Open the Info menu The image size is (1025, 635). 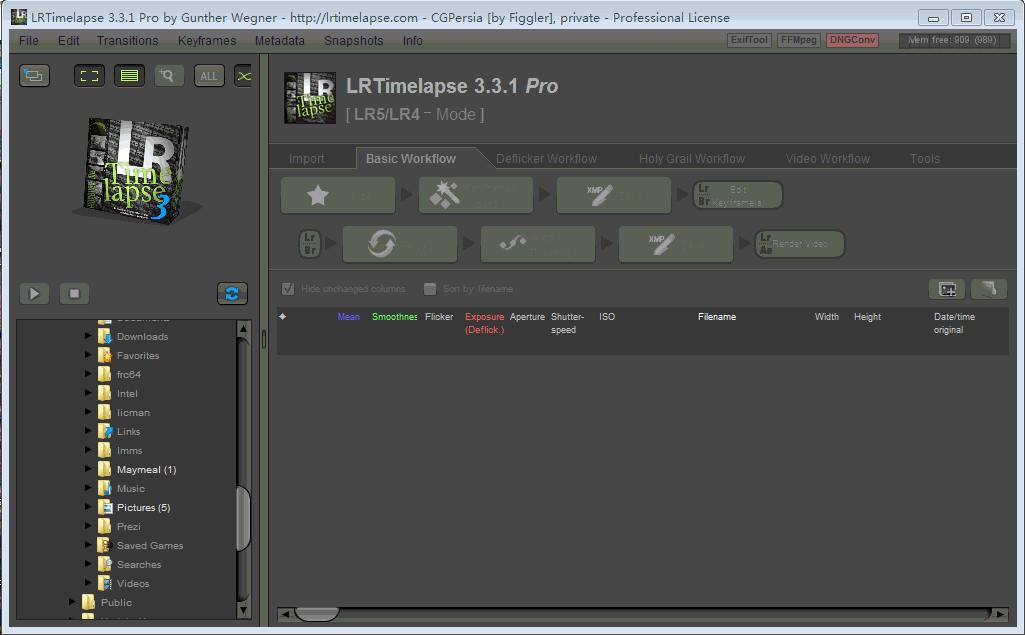coord(412,41)
